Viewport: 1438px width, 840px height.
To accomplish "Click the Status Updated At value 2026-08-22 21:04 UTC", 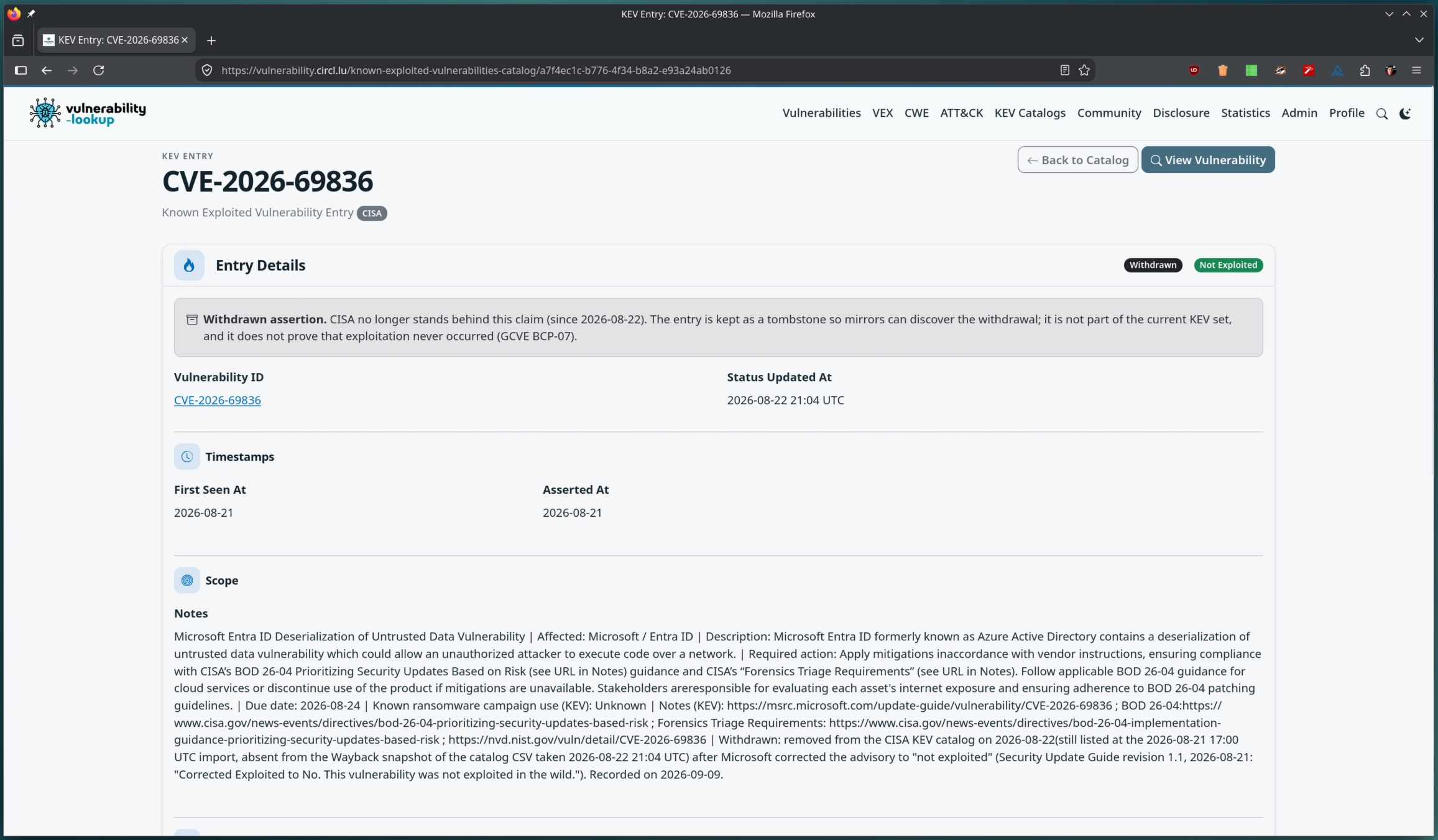I will coord(785,400).
